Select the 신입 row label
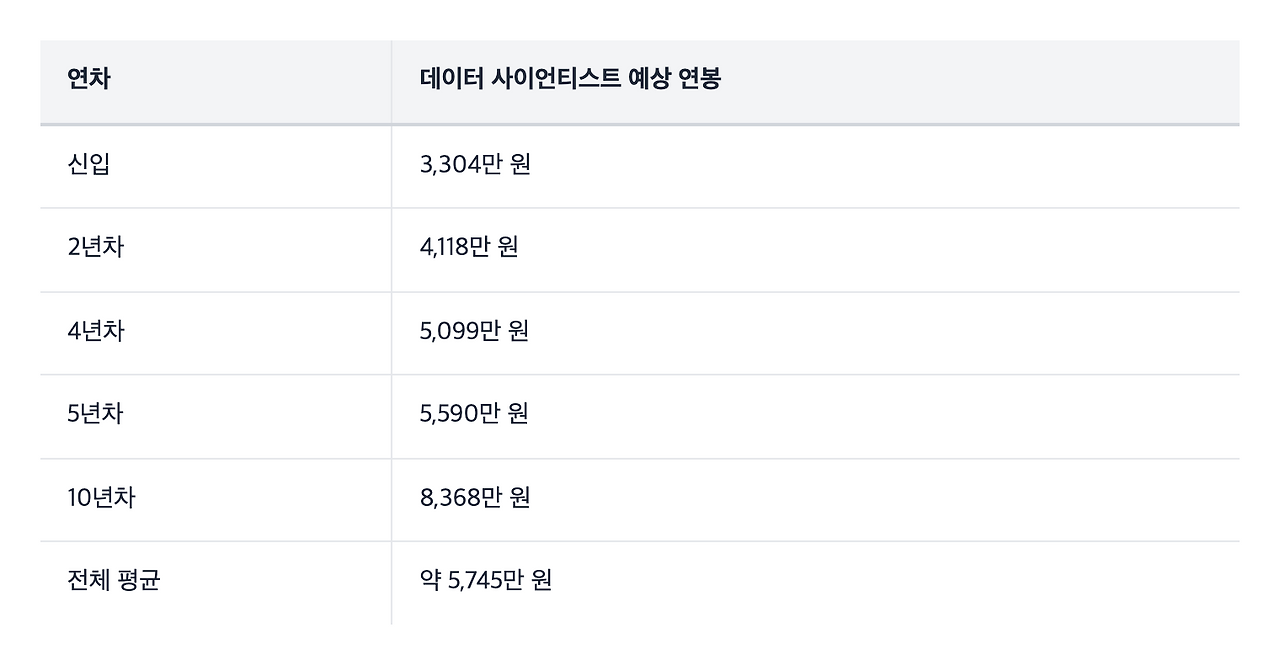 (x=89, y=164)
